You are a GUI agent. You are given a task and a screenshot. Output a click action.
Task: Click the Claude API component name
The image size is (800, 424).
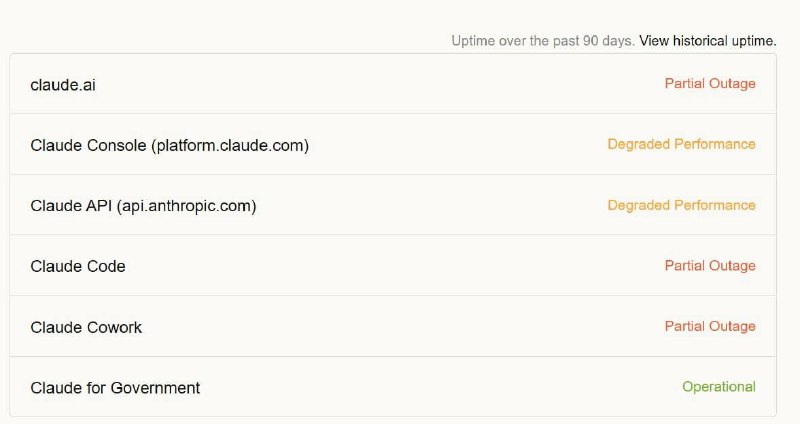(143, 206)
